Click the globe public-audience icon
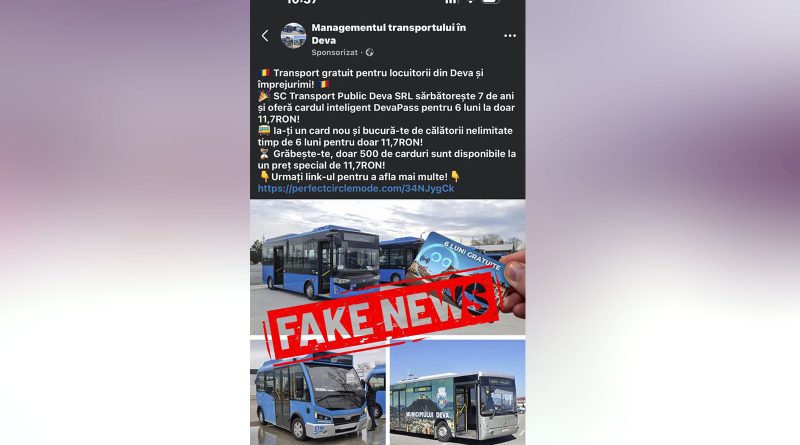 pyautogui.click(x=369, y=53)
